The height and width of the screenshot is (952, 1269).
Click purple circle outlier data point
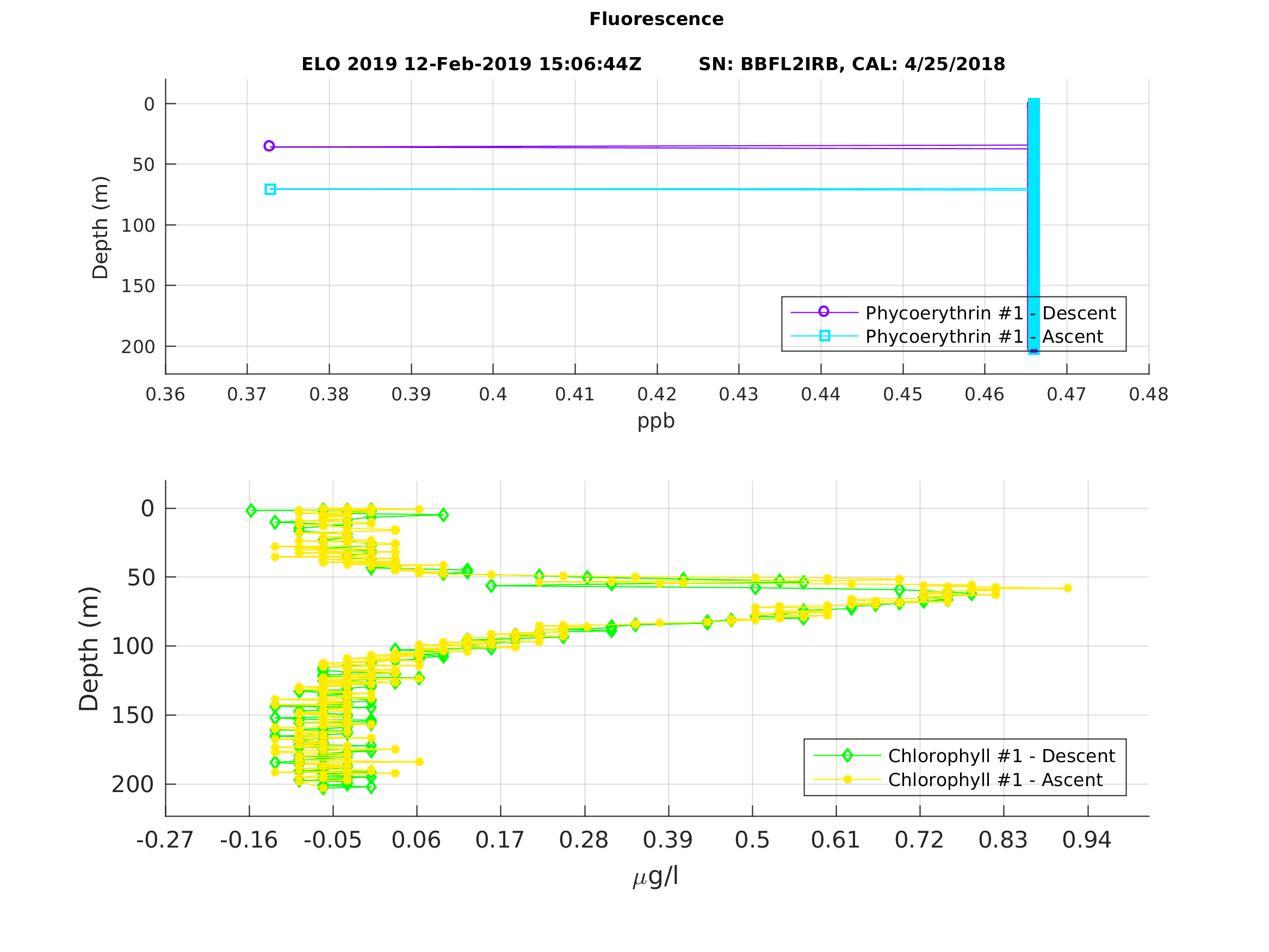(269, 146)
